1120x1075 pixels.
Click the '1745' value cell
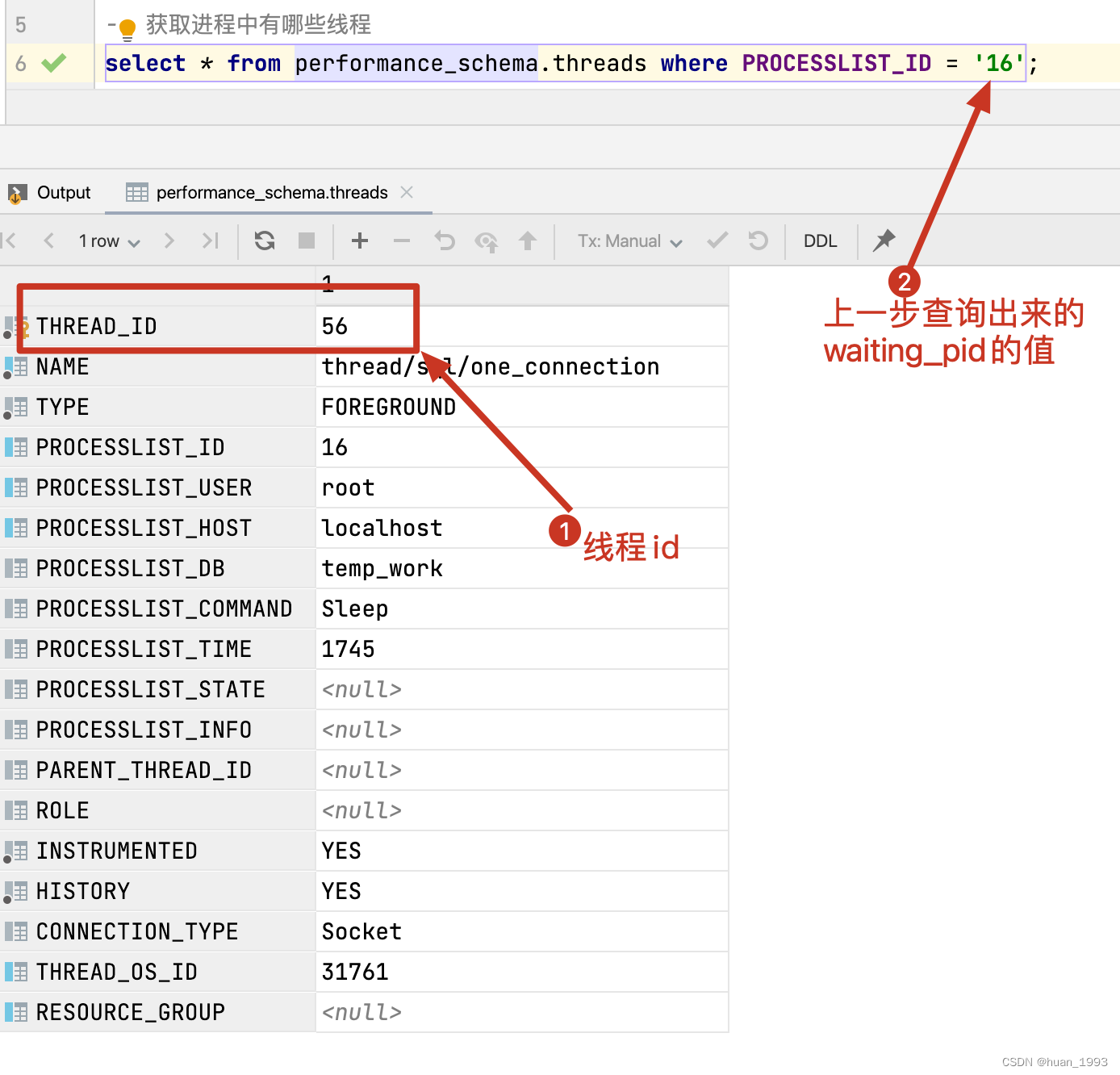522,649
